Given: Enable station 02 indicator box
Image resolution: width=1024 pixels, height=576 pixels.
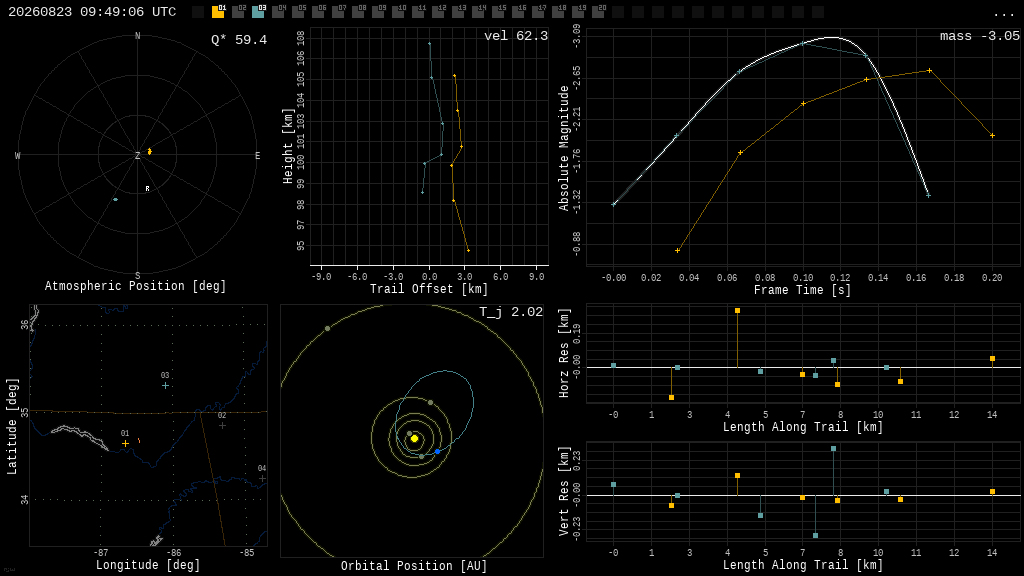Looking at the screenshot, I should coord(238,11).
